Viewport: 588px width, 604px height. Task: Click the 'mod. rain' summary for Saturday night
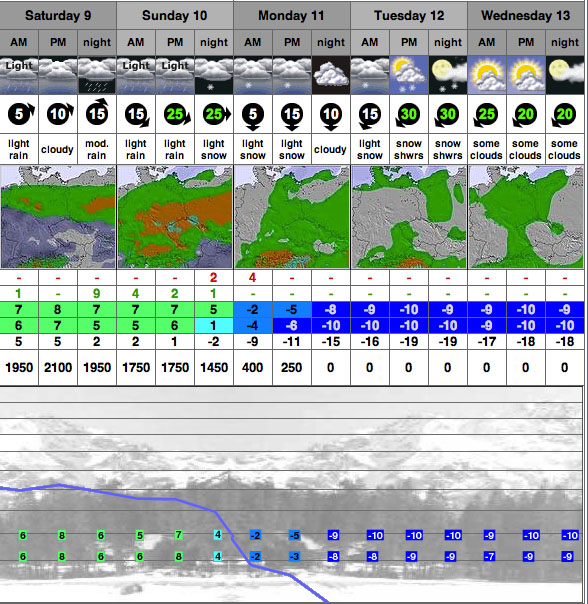click(x=97, y=149)
